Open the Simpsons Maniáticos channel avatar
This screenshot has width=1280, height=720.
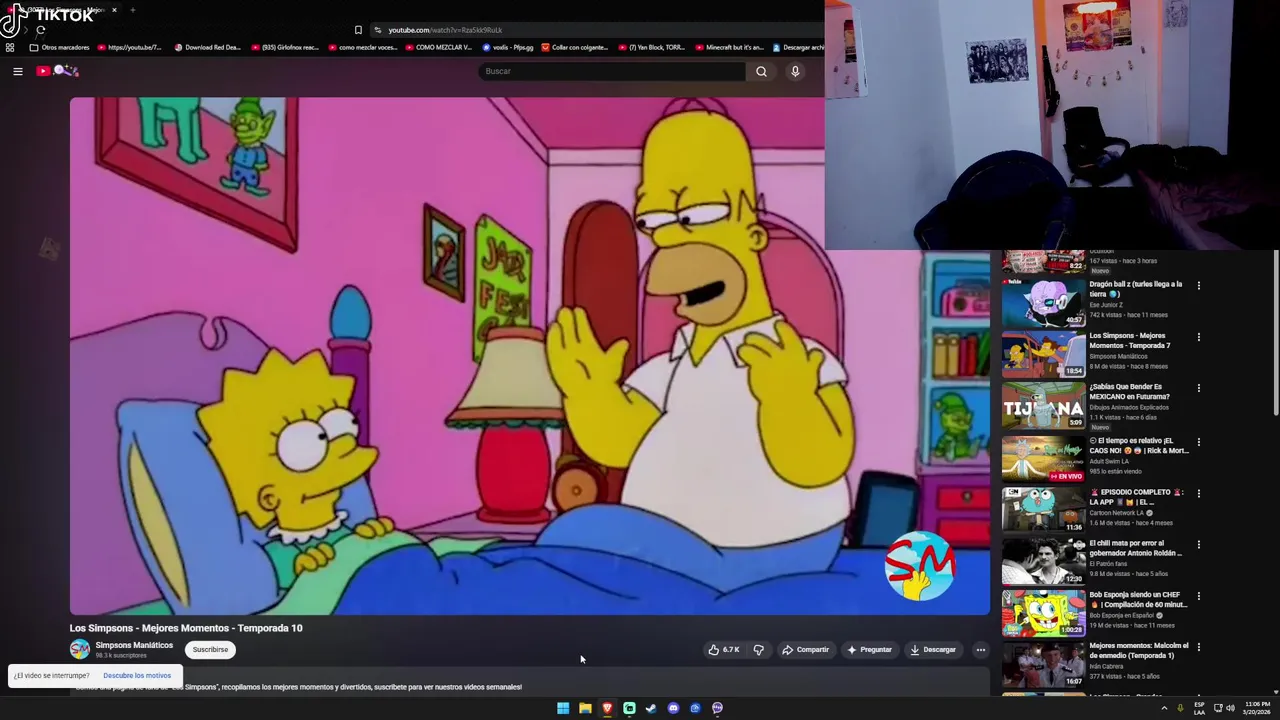(79, 650)
